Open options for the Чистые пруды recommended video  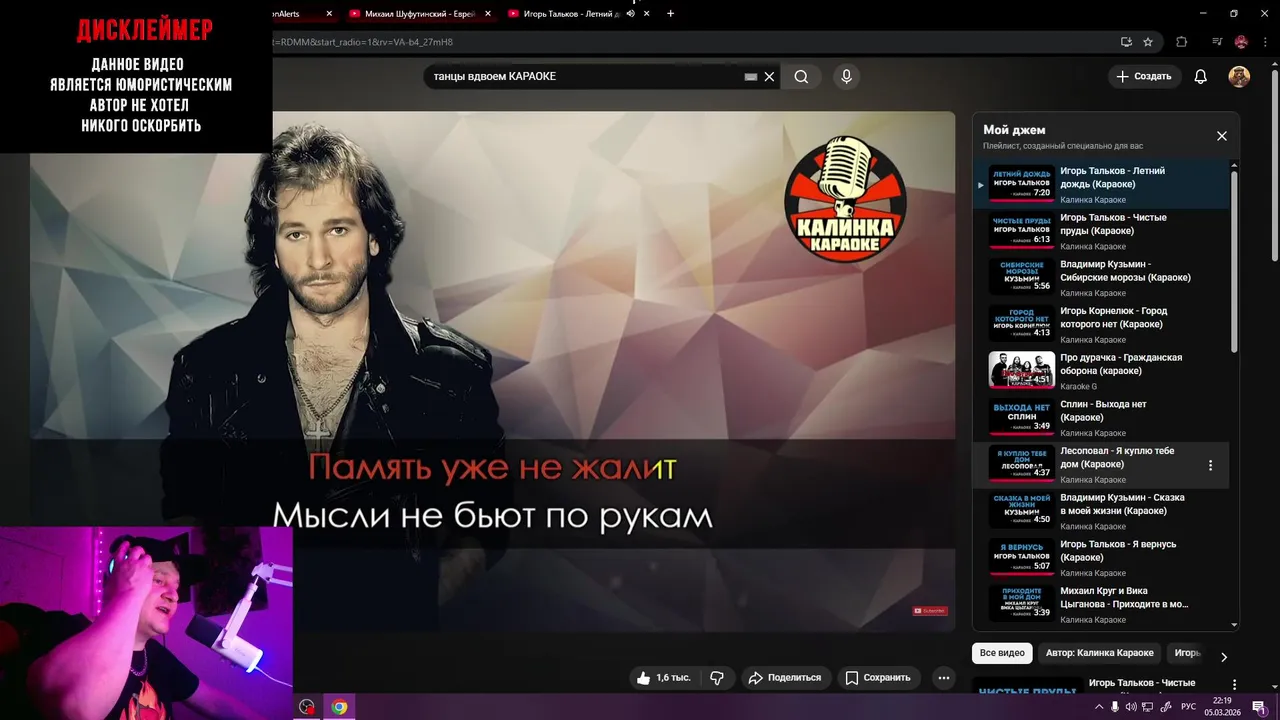(1235, 685)
